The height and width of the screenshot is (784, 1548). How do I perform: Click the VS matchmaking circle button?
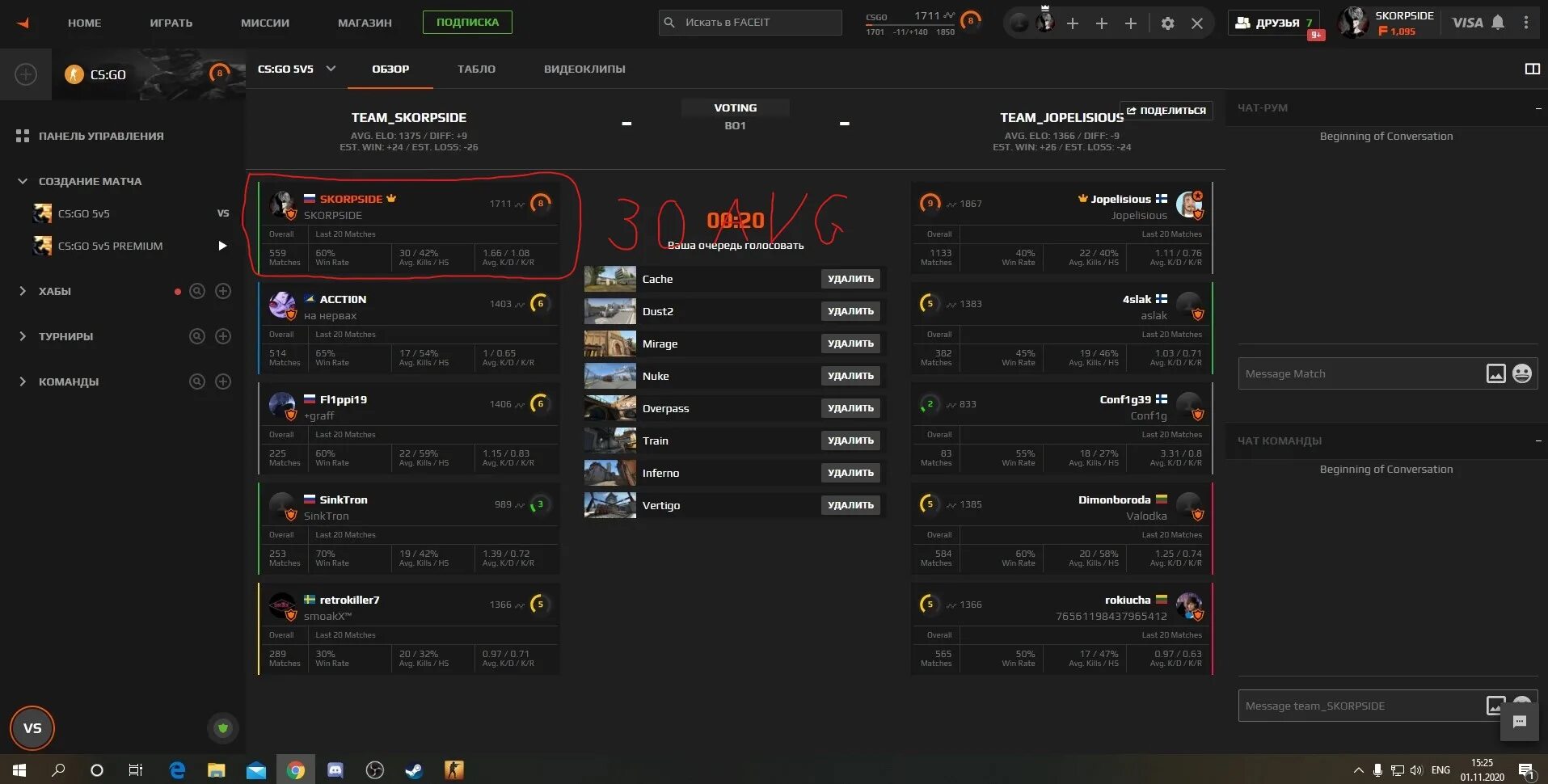pos(32,728)
